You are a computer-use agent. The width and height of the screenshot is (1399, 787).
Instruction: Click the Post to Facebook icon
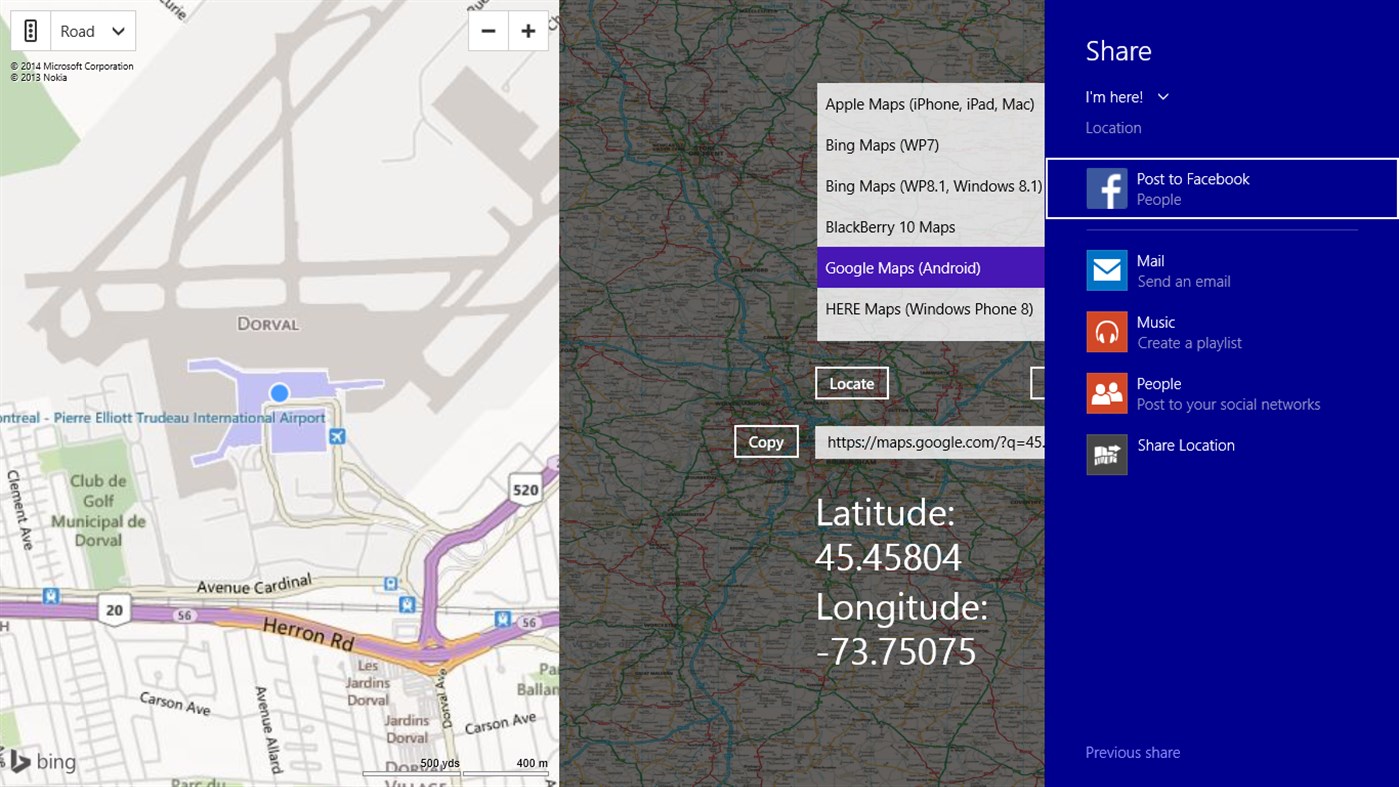point(1106,188)
